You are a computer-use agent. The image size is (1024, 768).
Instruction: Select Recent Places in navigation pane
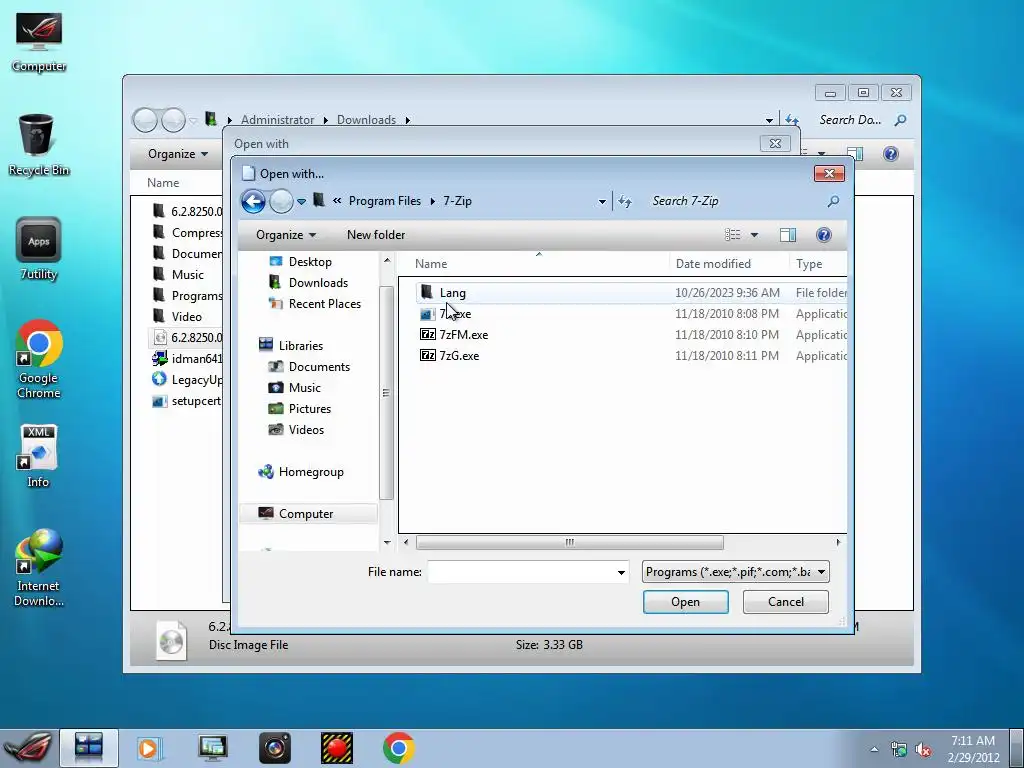[325, 304]
